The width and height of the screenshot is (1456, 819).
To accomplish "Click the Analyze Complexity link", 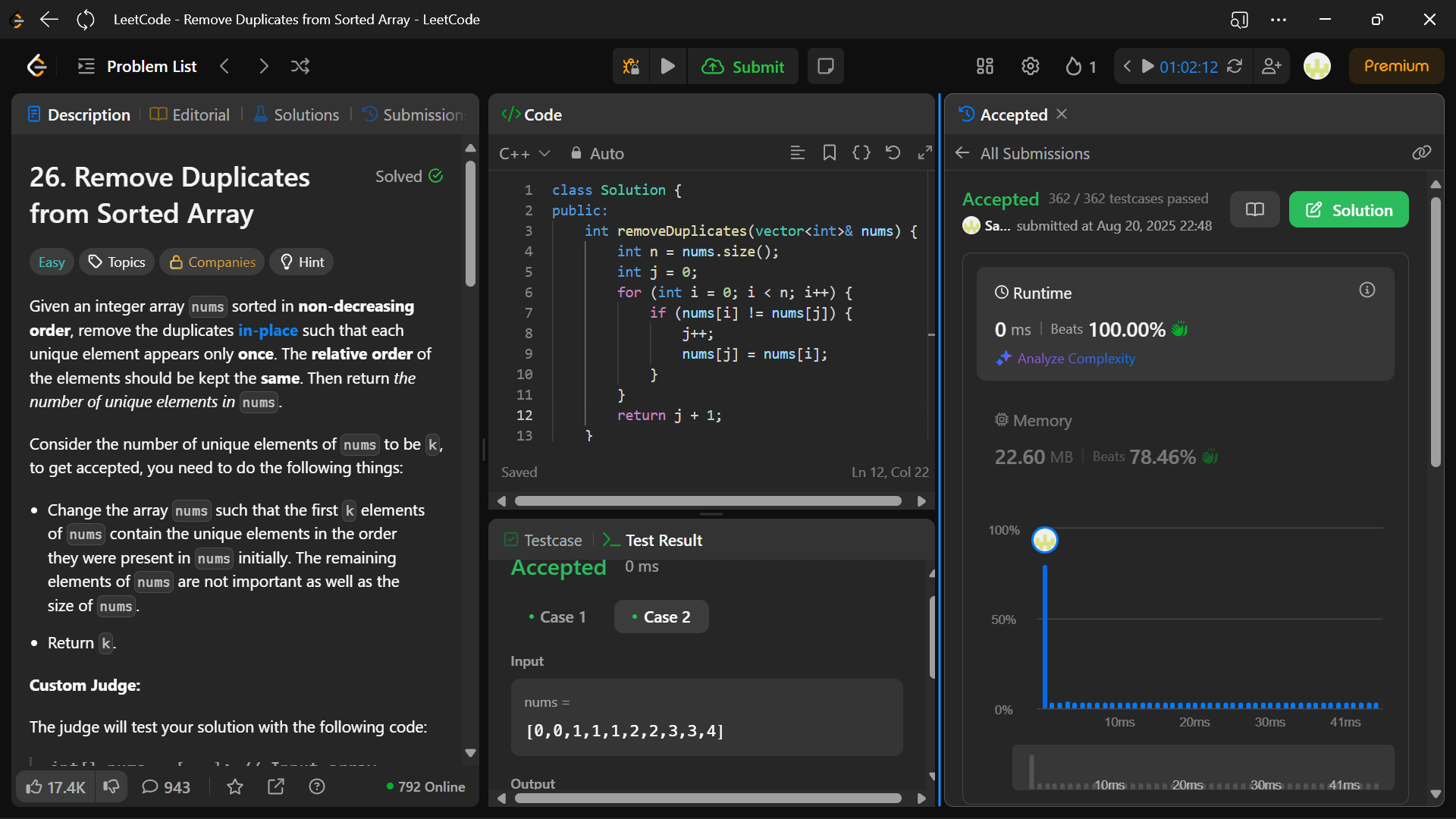I will (1075, 359).
